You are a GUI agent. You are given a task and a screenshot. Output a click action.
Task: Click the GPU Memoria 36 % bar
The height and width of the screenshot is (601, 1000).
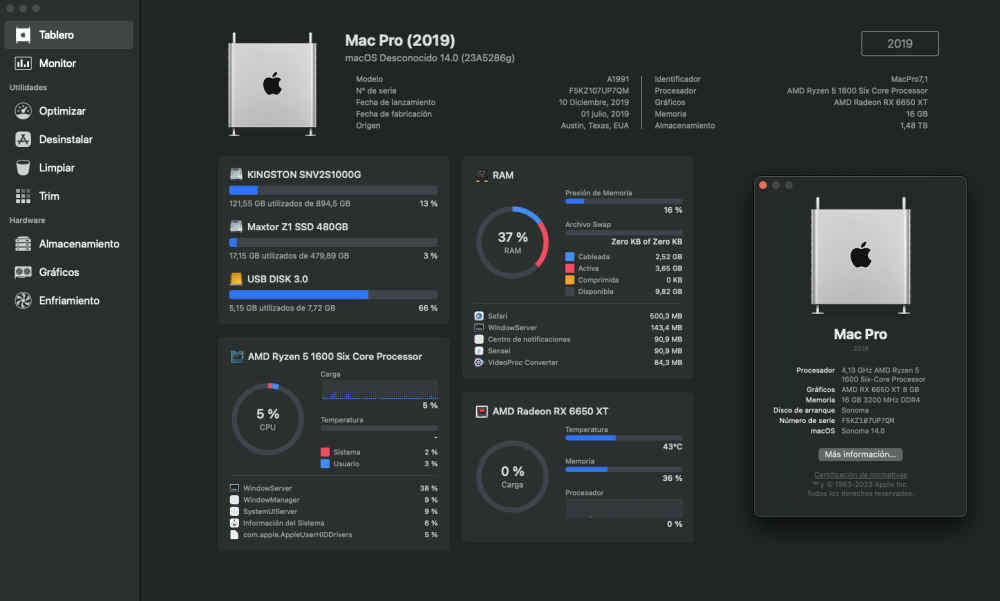pos(623,470)
